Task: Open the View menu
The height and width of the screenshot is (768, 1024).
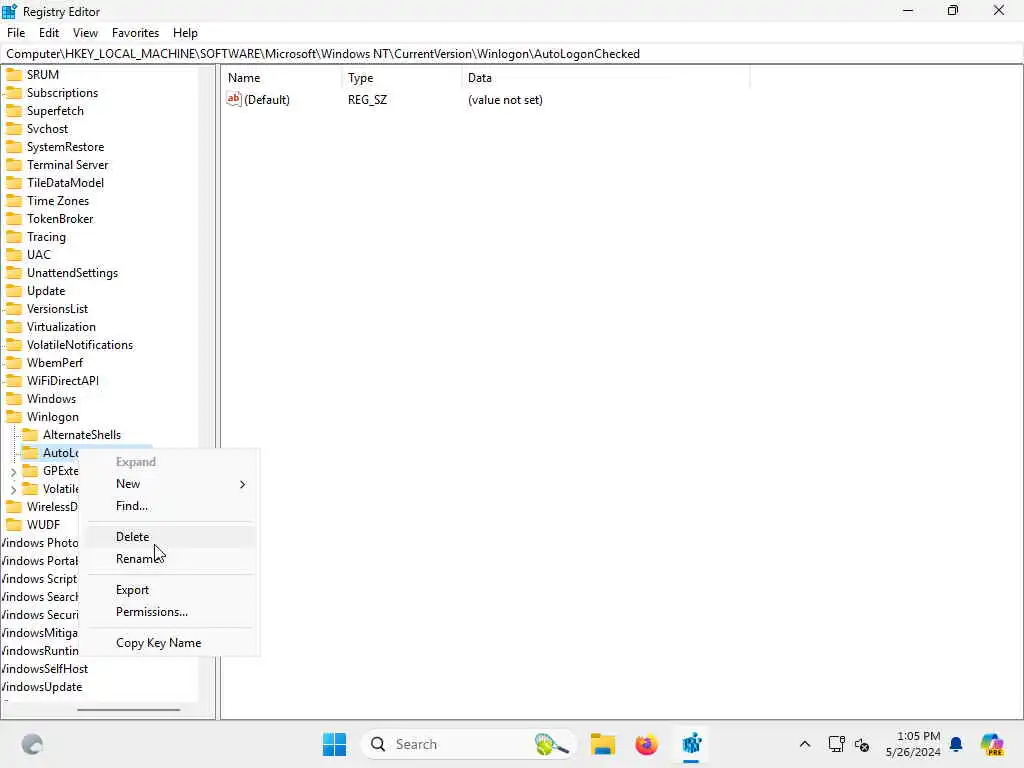Action: click(x=85, y=33)
